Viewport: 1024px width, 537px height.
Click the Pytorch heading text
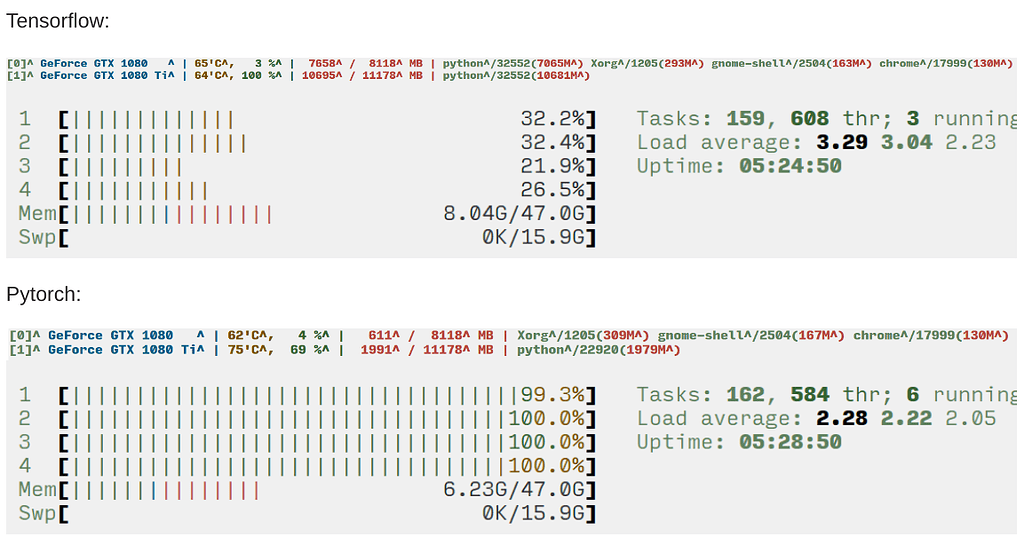click(x=44, y=294)
